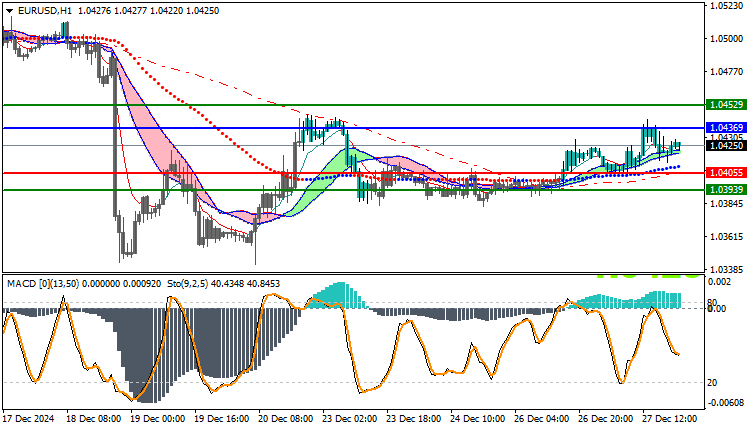750x430 pixels.
Task: Click the 18 Dec 08:00 time label
Action: [x=93, y=419]
